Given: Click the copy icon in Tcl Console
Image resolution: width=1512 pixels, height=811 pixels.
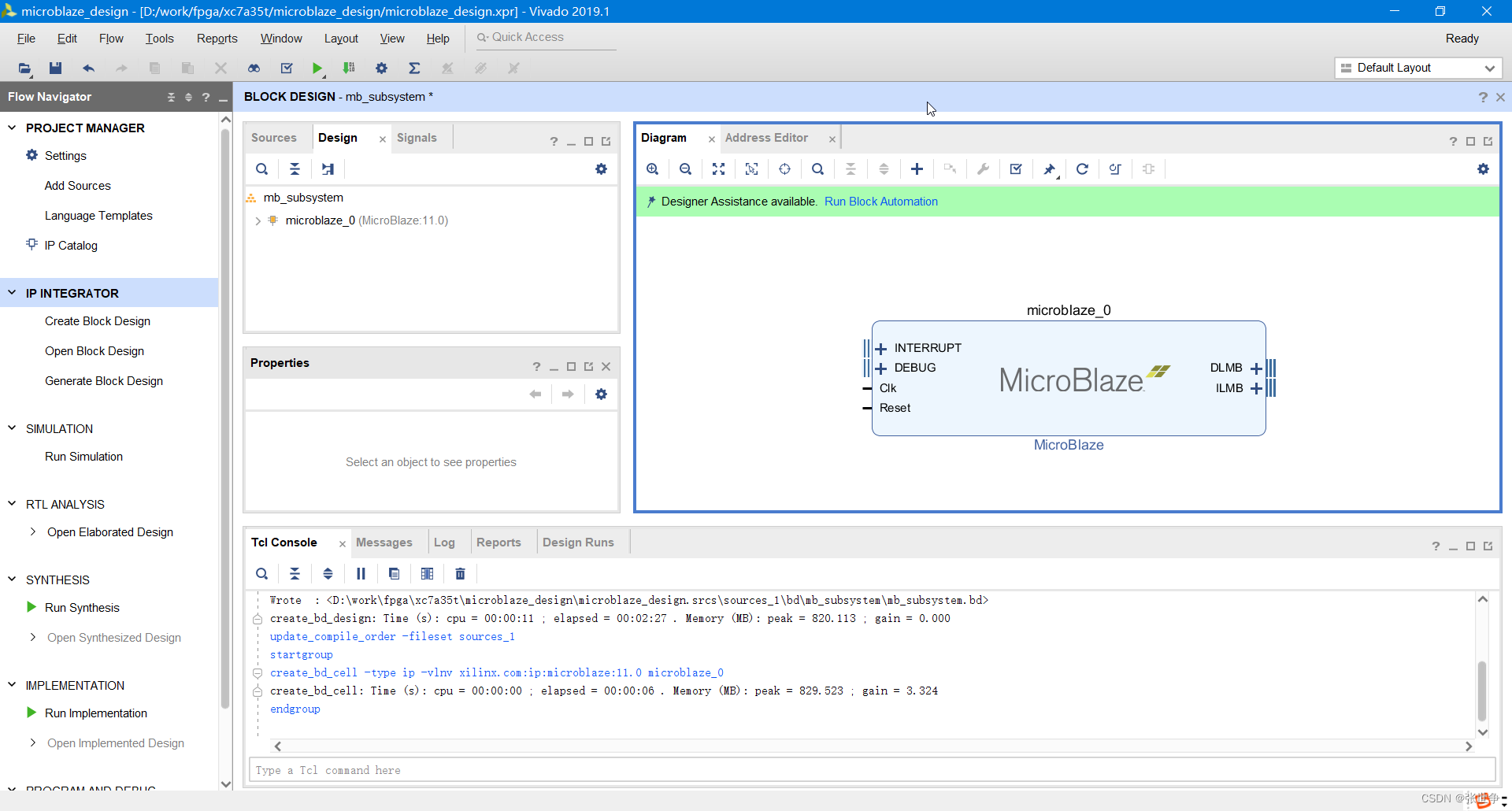Looking at the screenshot, I should point(395,573).
